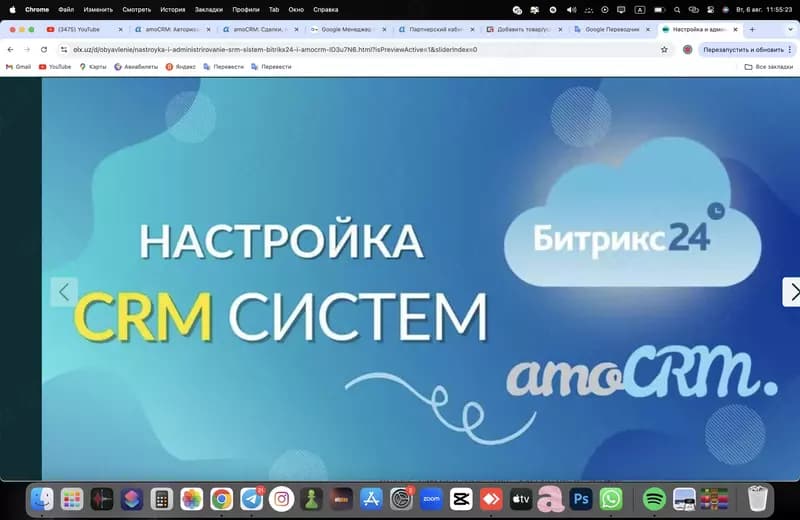Screen dimensions: 800x520
Task: Launch Photoshop from the Dock
Action: tap(581, 499)
